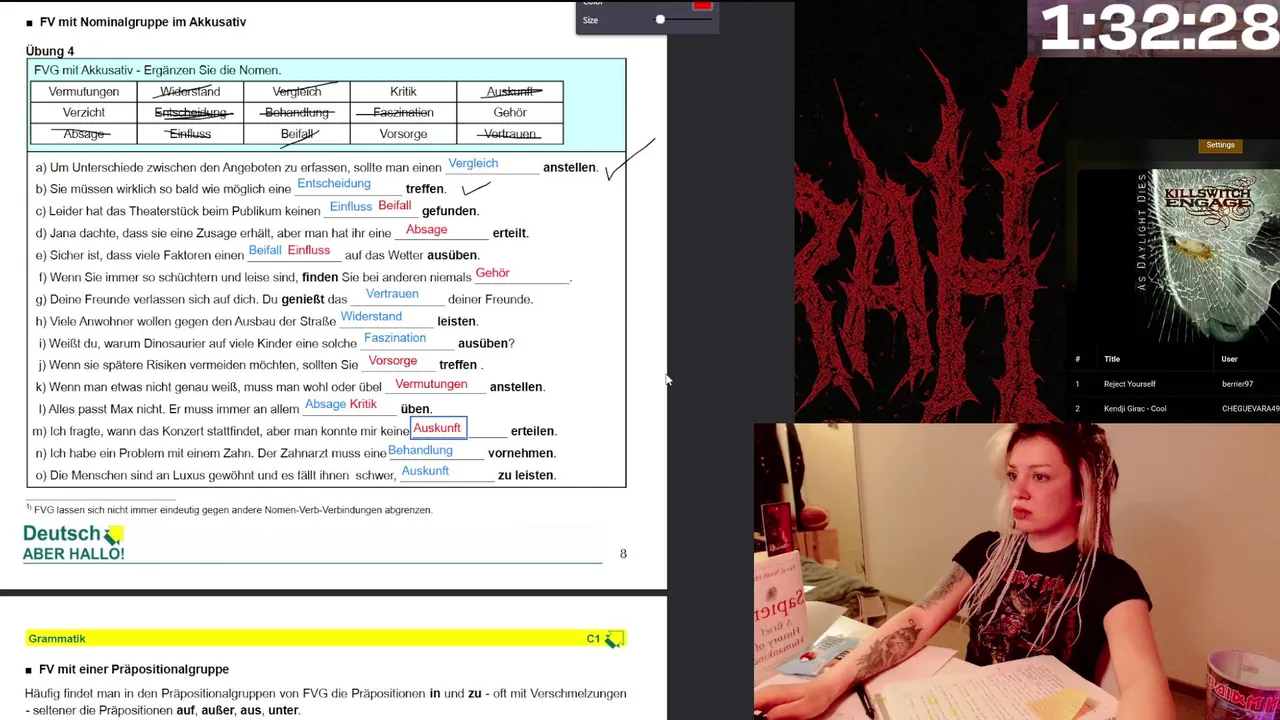The width and height of the screenshot is (1280, 720).
Task: Click 'Verzicht' cell in the word table
Action: click(84, 113)
